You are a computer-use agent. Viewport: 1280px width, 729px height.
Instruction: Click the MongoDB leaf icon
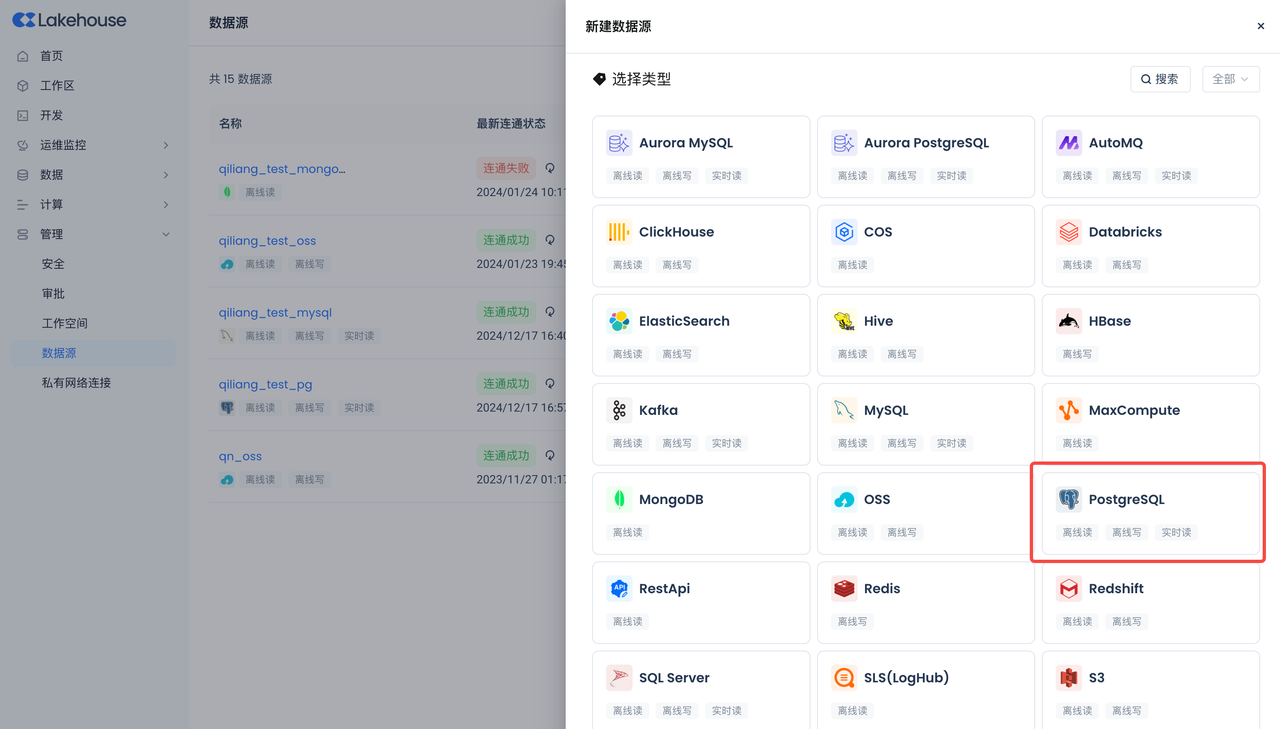tap(619, 499)
